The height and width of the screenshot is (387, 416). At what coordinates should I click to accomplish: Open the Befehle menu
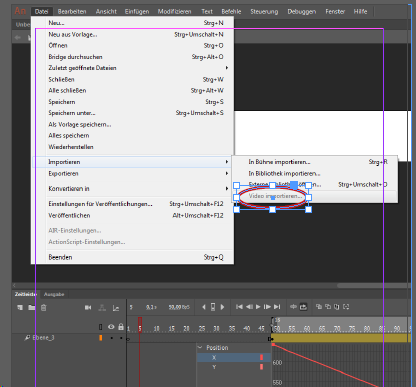(x=231, y=12)
